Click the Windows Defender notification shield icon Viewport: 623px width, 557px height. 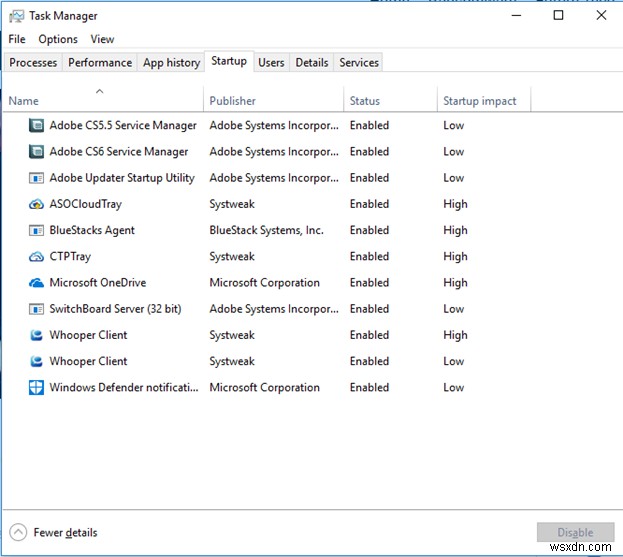[x=36, y=388]
